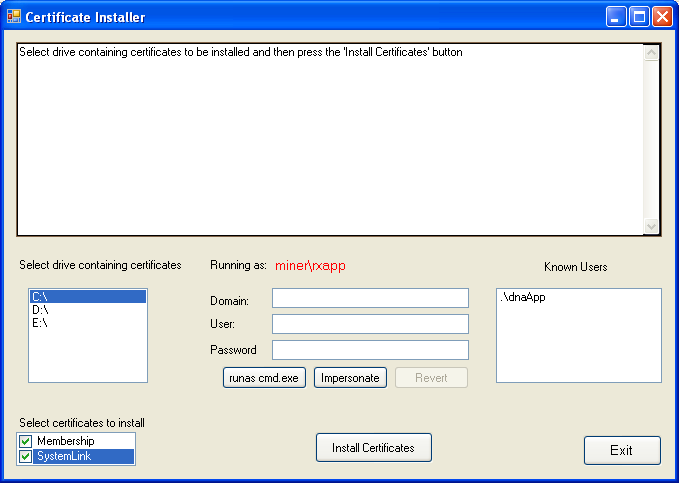Focus the User input field

370,324
